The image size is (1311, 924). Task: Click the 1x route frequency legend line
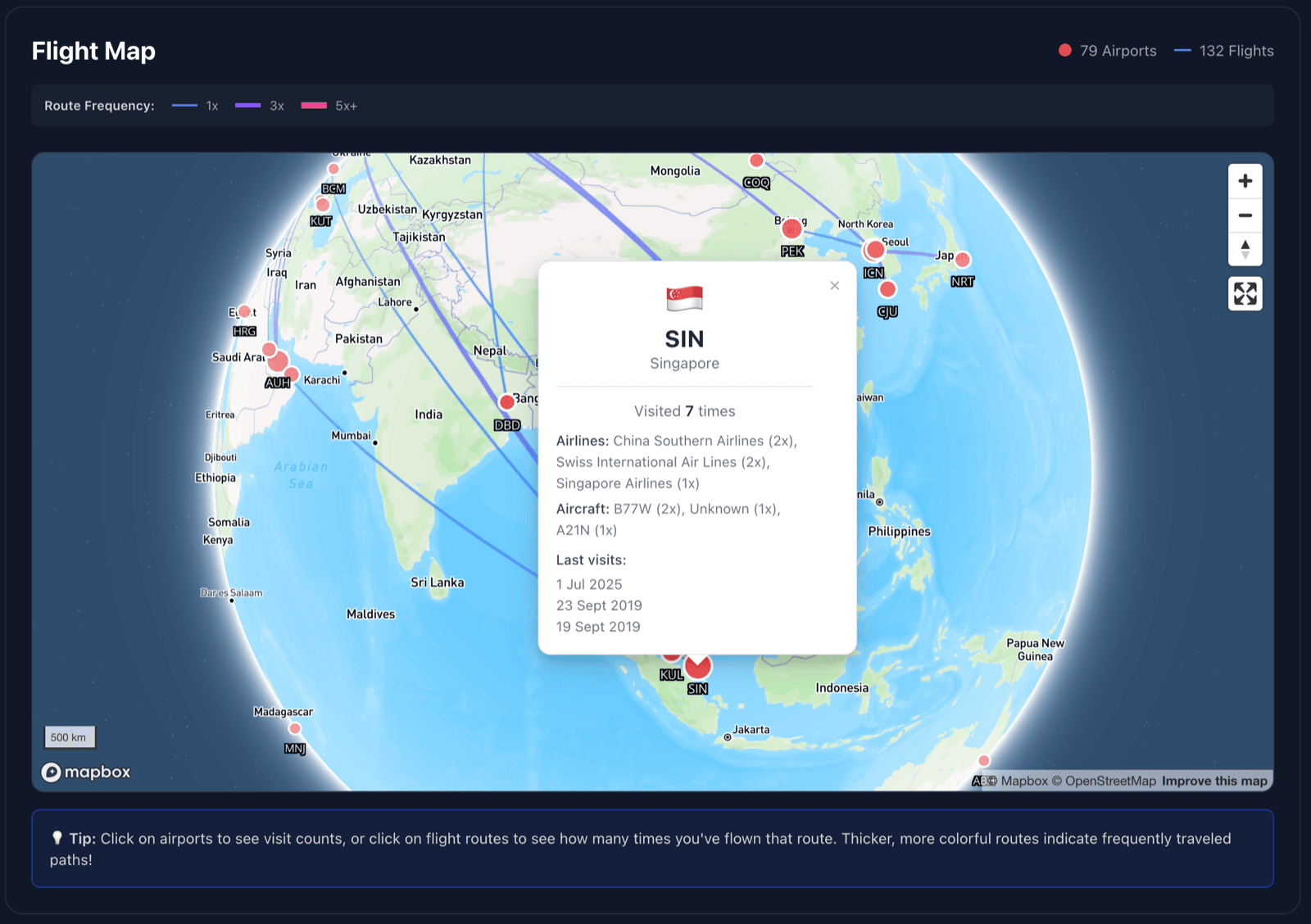(x=185, y=106)
